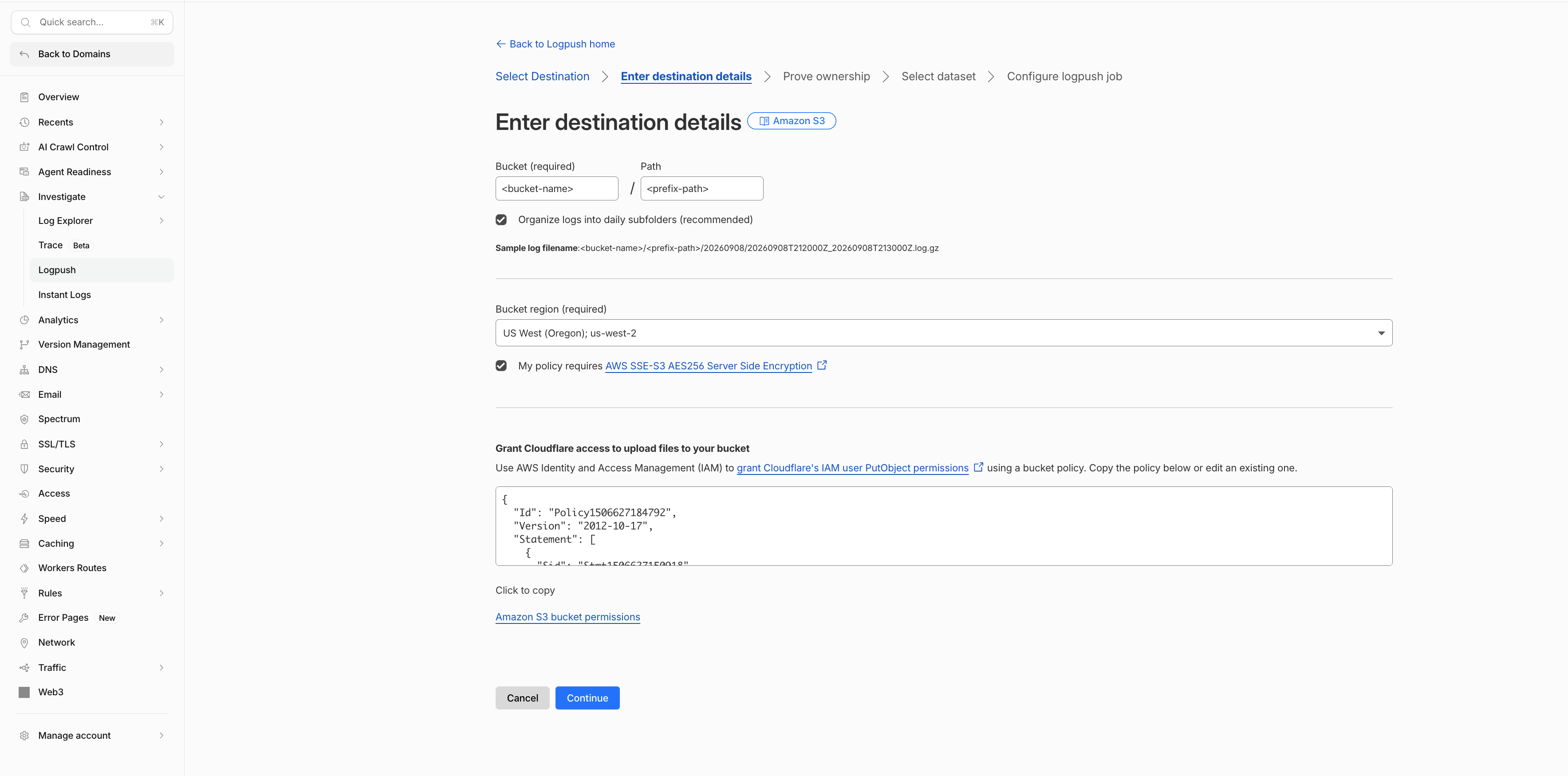Open the Logpush sidebar item
1568x776 pixels.
pyautogui.click(x=102, y=270)
